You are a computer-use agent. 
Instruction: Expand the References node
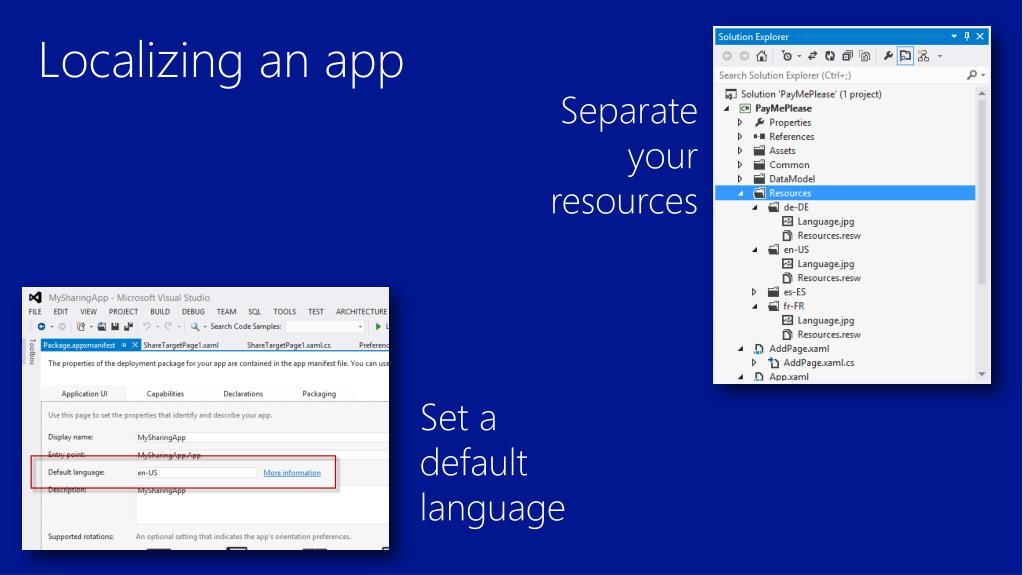pos(741,136)
